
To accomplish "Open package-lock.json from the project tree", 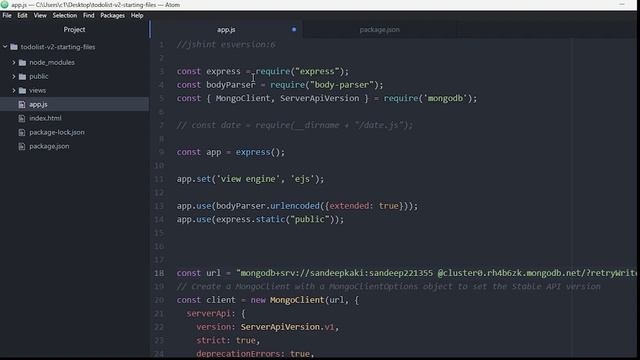I will coord(57,132).
